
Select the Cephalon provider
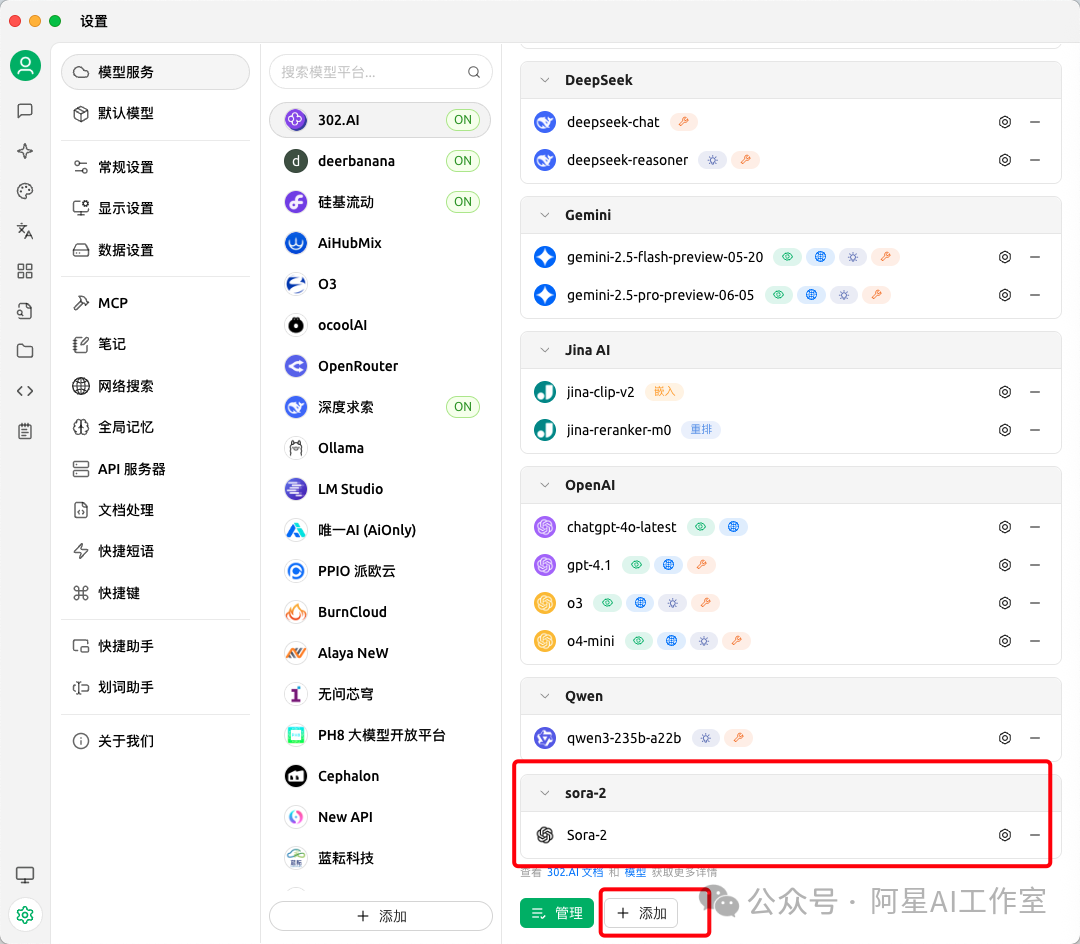[x=380, y=776]
